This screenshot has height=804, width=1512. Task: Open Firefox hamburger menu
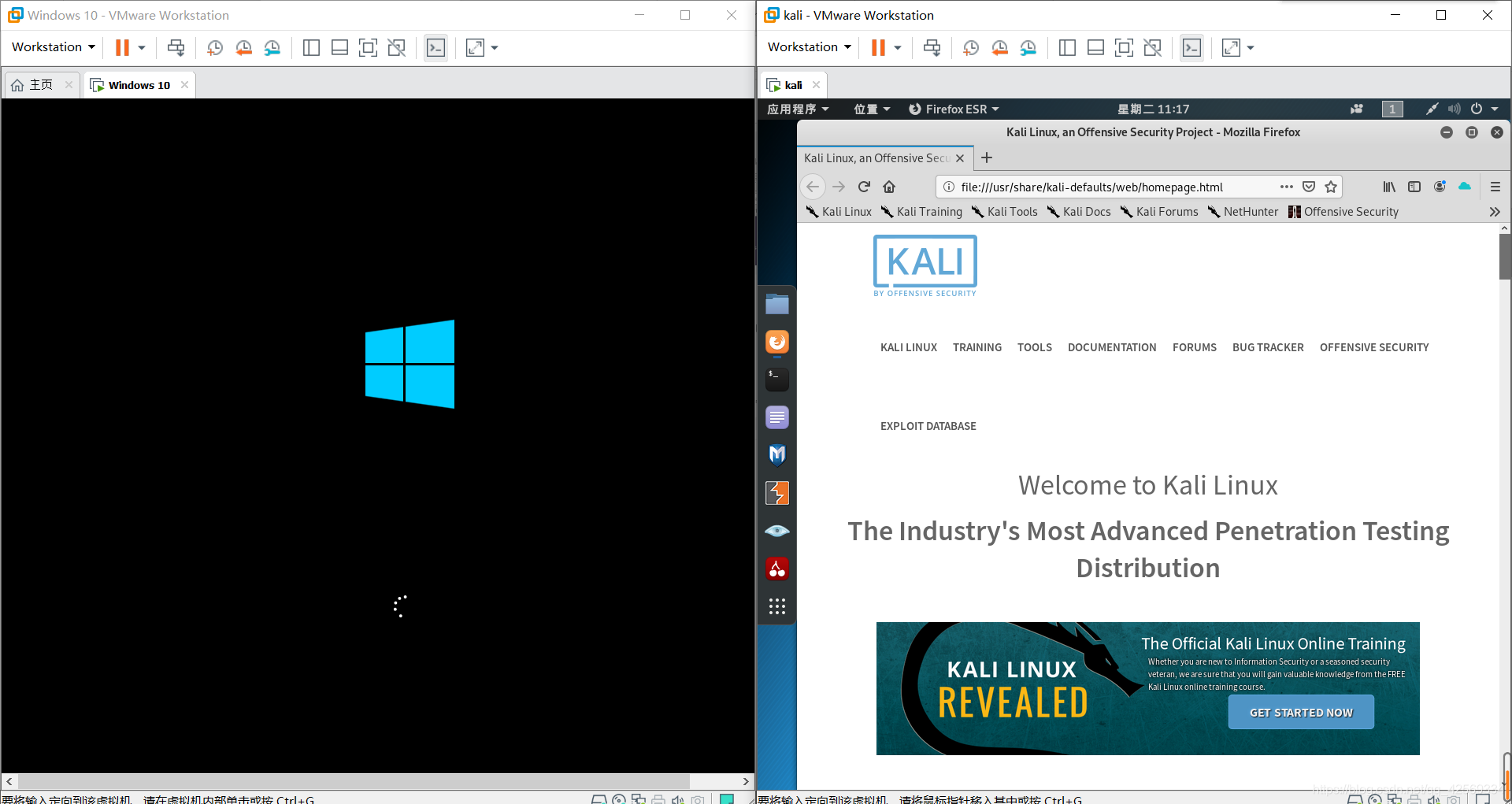point(1495,187)
